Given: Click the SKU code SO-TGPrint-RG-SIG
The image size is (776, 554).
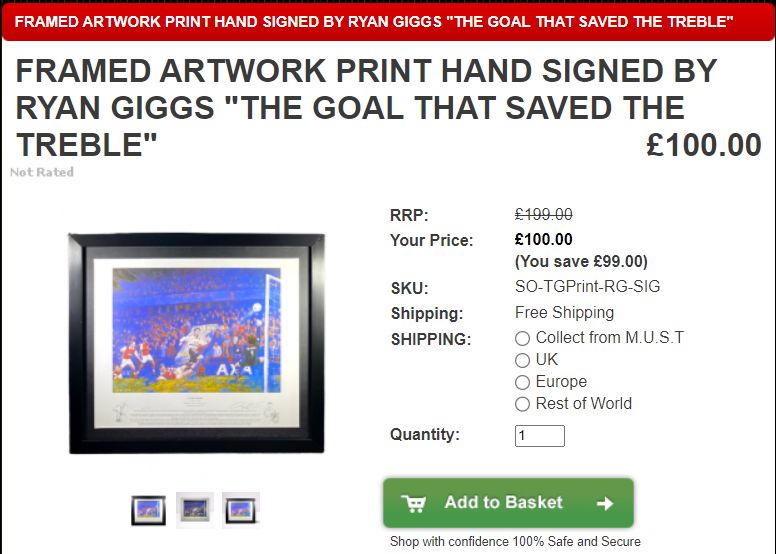Looking at the screenshot, I should pos(587,286).
